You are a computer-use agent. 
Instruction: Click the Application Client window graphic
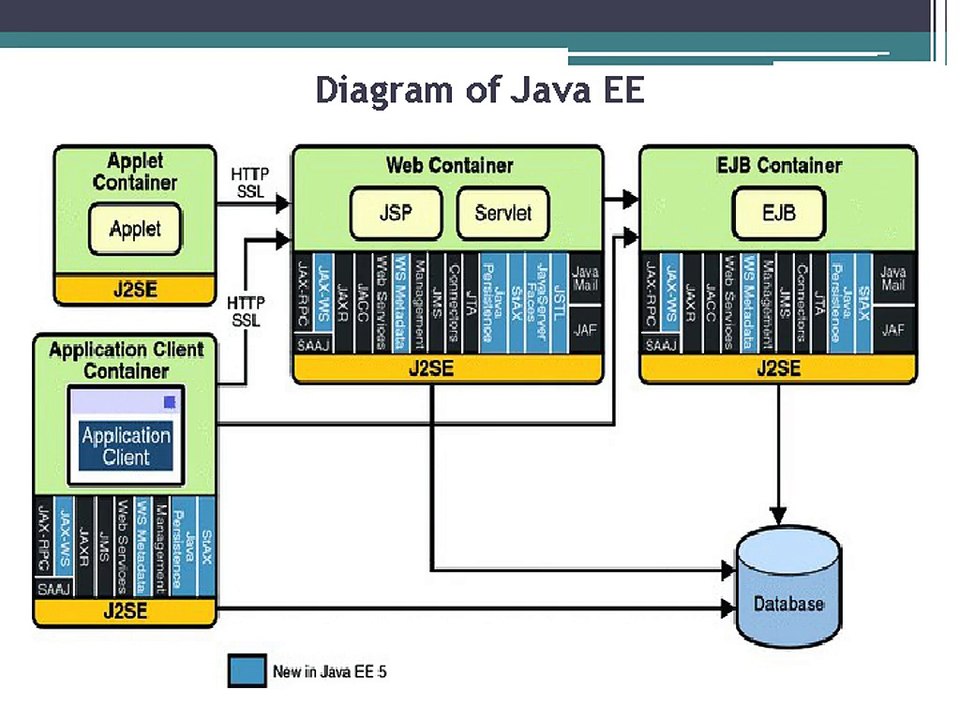[x=126, y=435]
